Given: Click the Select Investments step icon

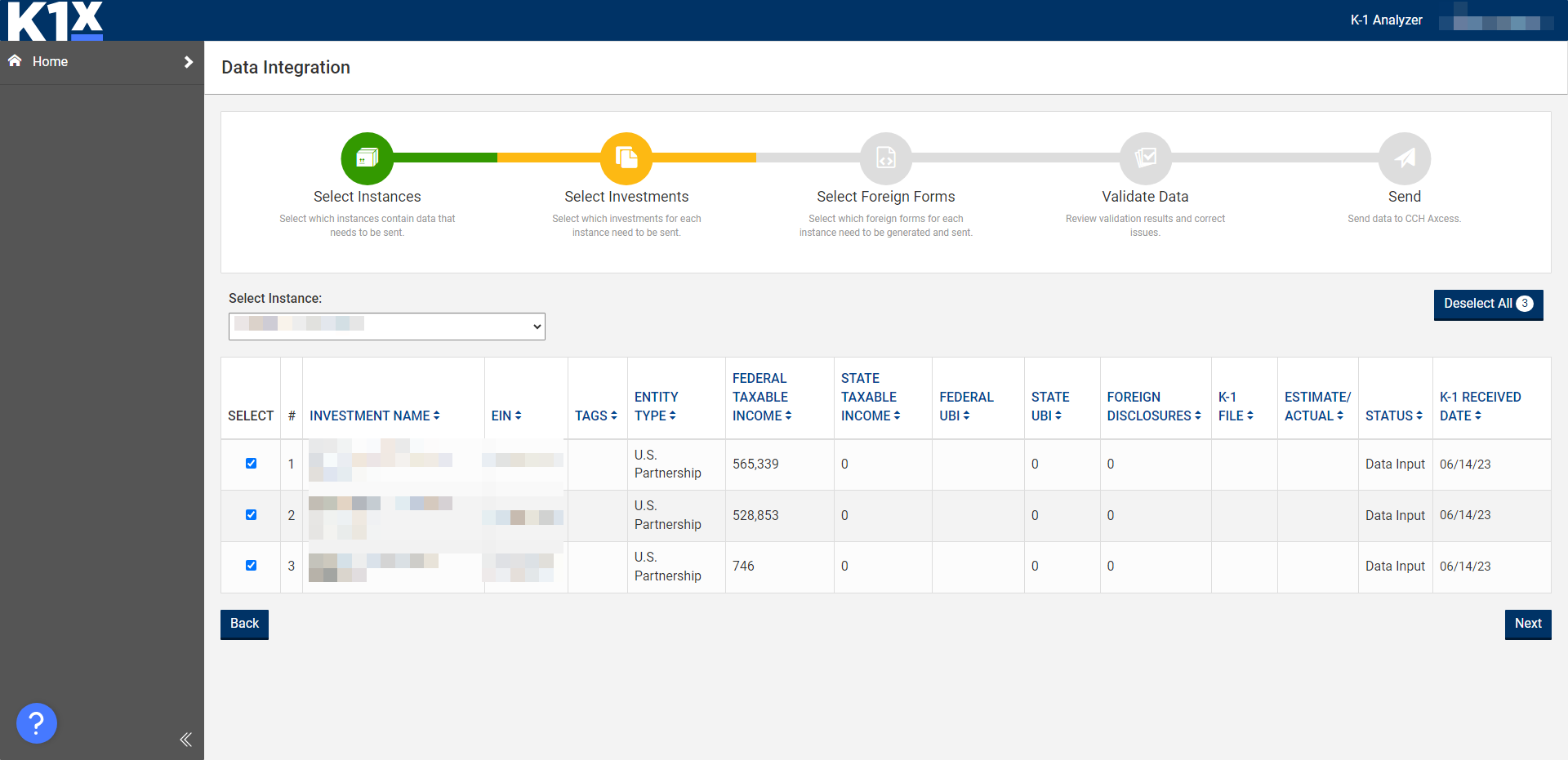Looking at the screenshot, I should pos(626,158).
